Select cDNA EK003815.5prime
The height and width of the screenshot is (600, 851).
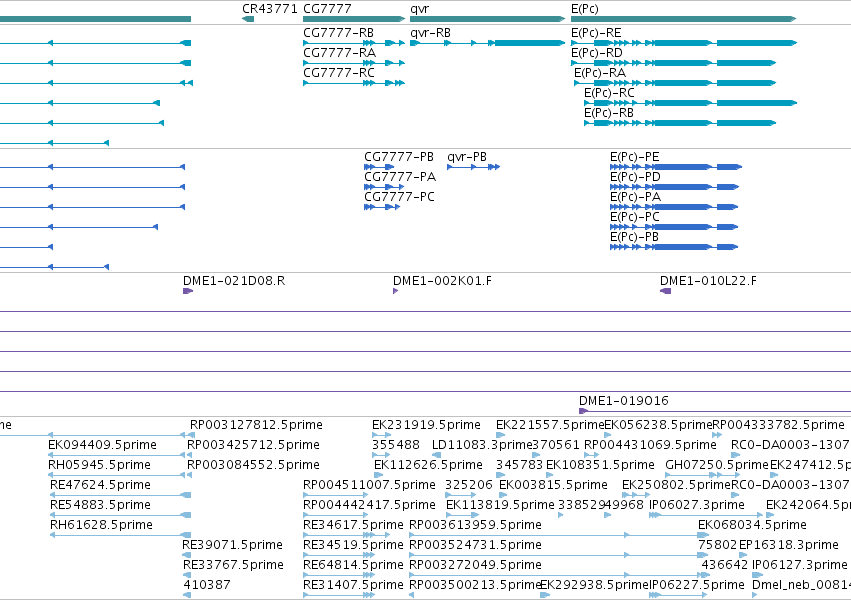pos(503,495)
